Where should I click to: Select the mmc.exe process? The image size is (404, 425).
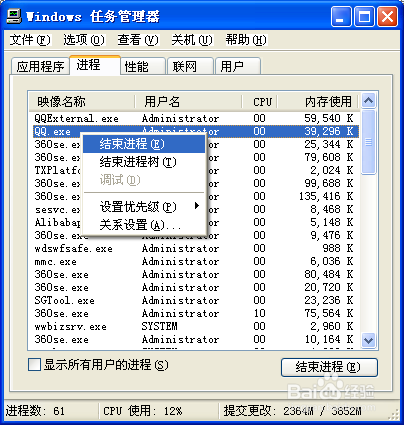[x=56, y=262]
